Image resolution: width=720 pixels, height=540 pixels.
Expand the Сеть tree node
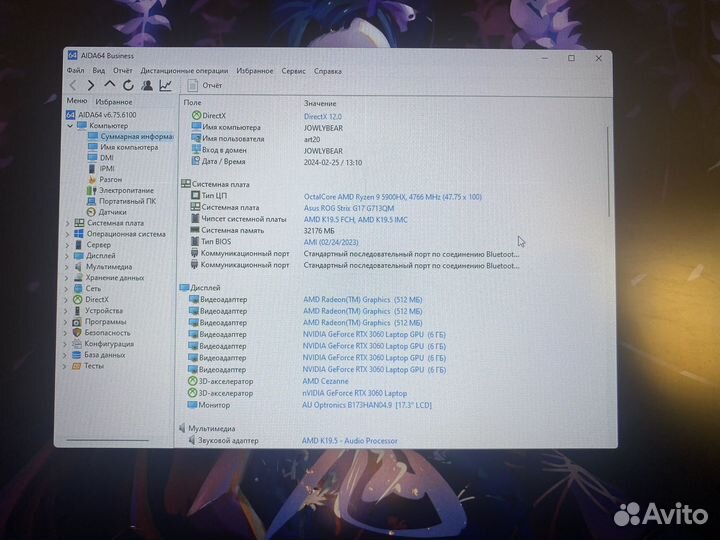coord(67,289)
